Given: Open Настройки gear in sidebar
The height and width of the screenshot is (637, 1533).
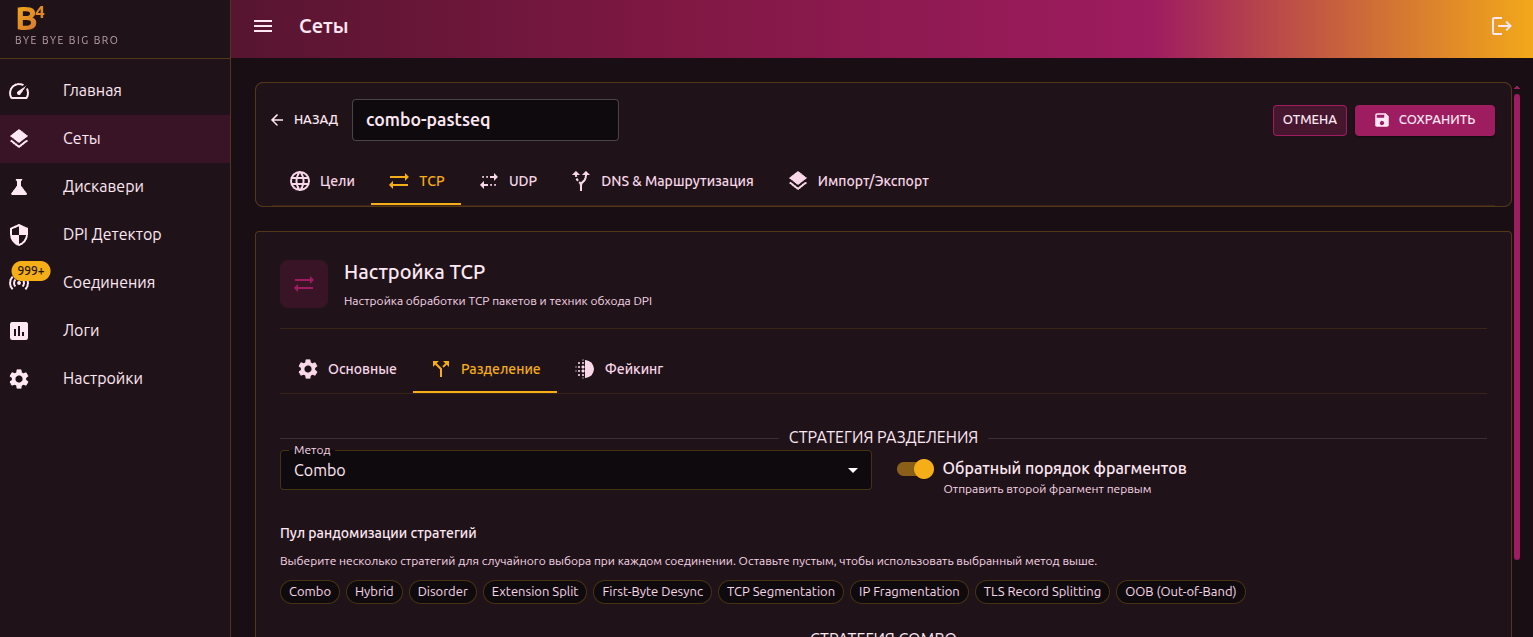Looking at the screenshot, I should pos(19,379).
